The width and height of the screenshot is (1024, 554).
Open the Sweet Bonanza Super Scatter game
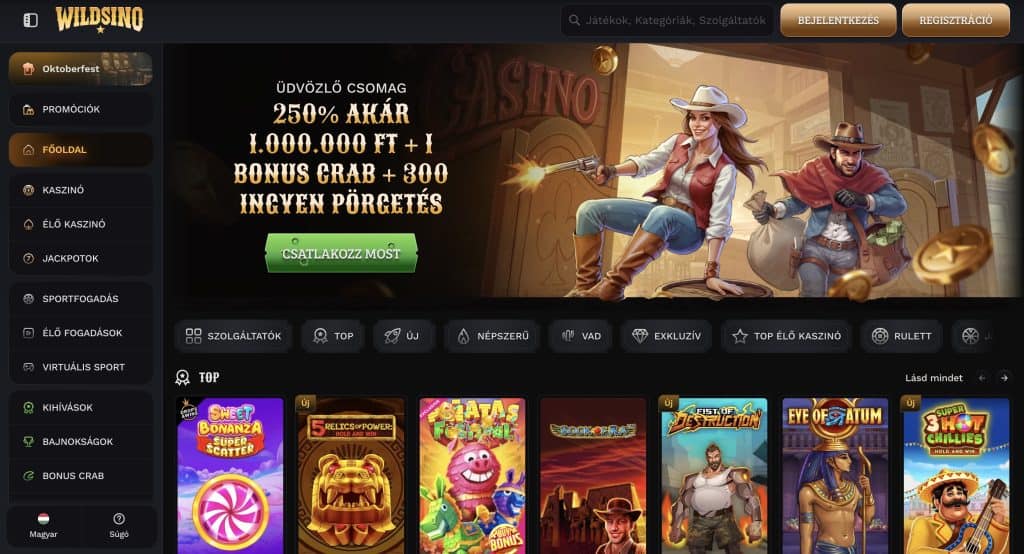pyautogui.click(x=230, y=476)
